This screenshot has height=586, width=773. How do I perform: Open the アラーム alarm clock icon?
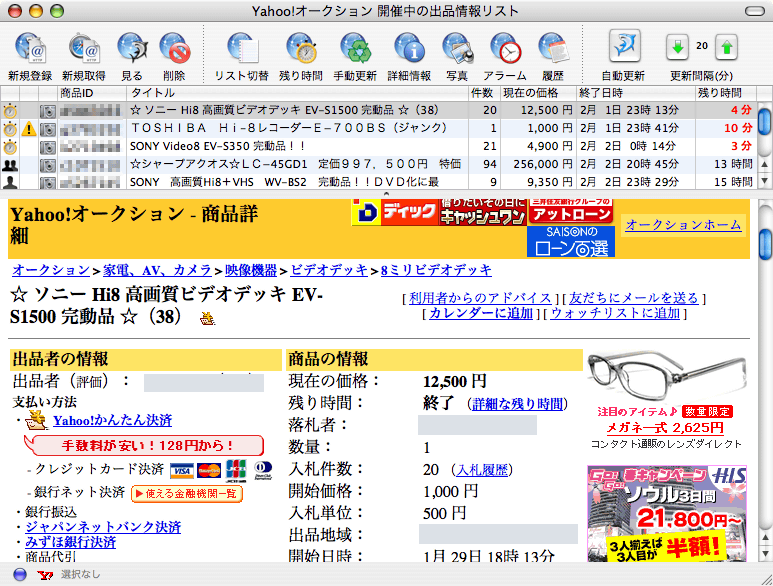tap(505, 48)
